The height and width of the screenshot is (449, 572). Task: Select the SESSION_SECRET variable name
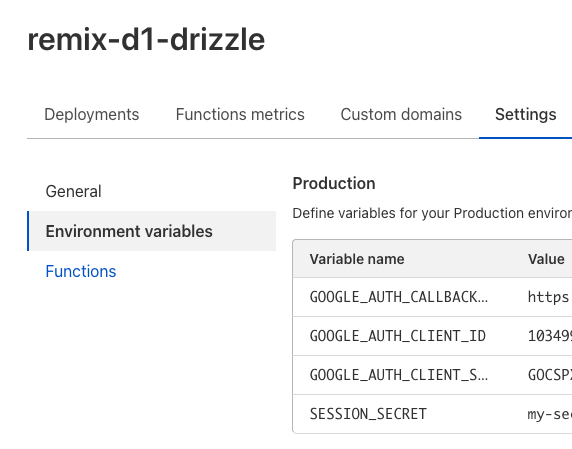click(368, 414)
